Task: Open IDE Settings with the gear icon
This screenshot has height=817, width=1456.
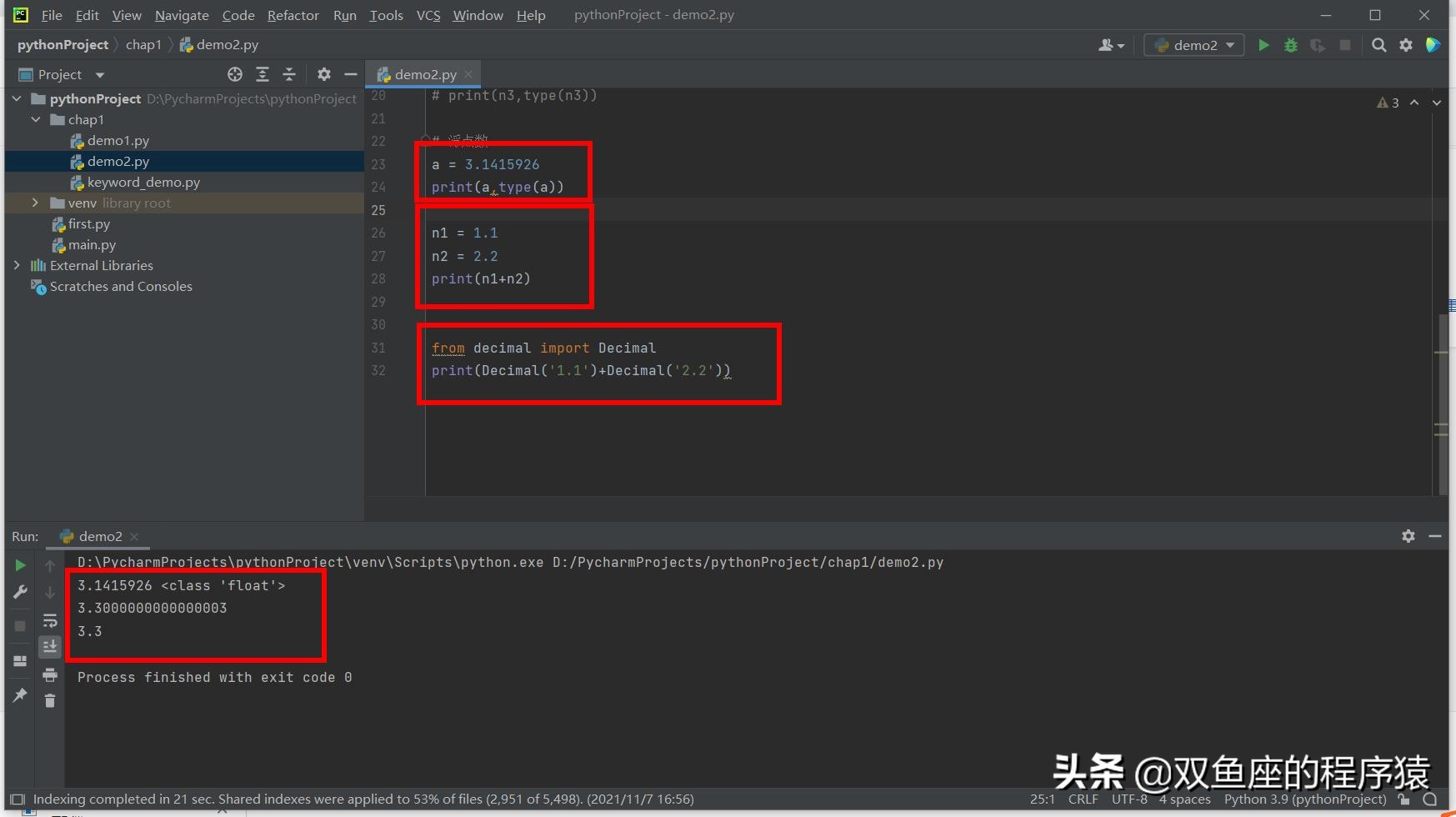Action: 1406,45
